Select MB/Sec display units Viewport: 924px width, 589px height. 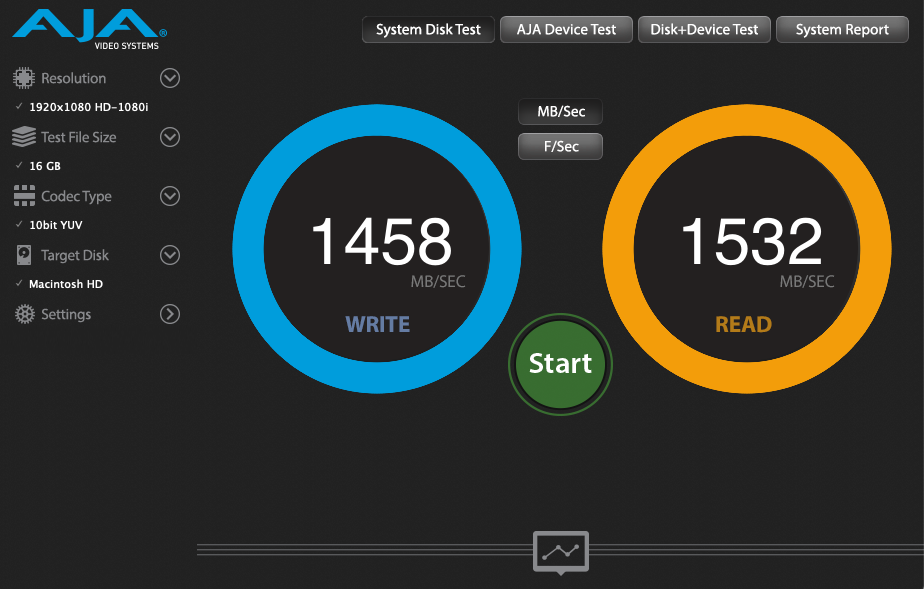pos(560,112)
